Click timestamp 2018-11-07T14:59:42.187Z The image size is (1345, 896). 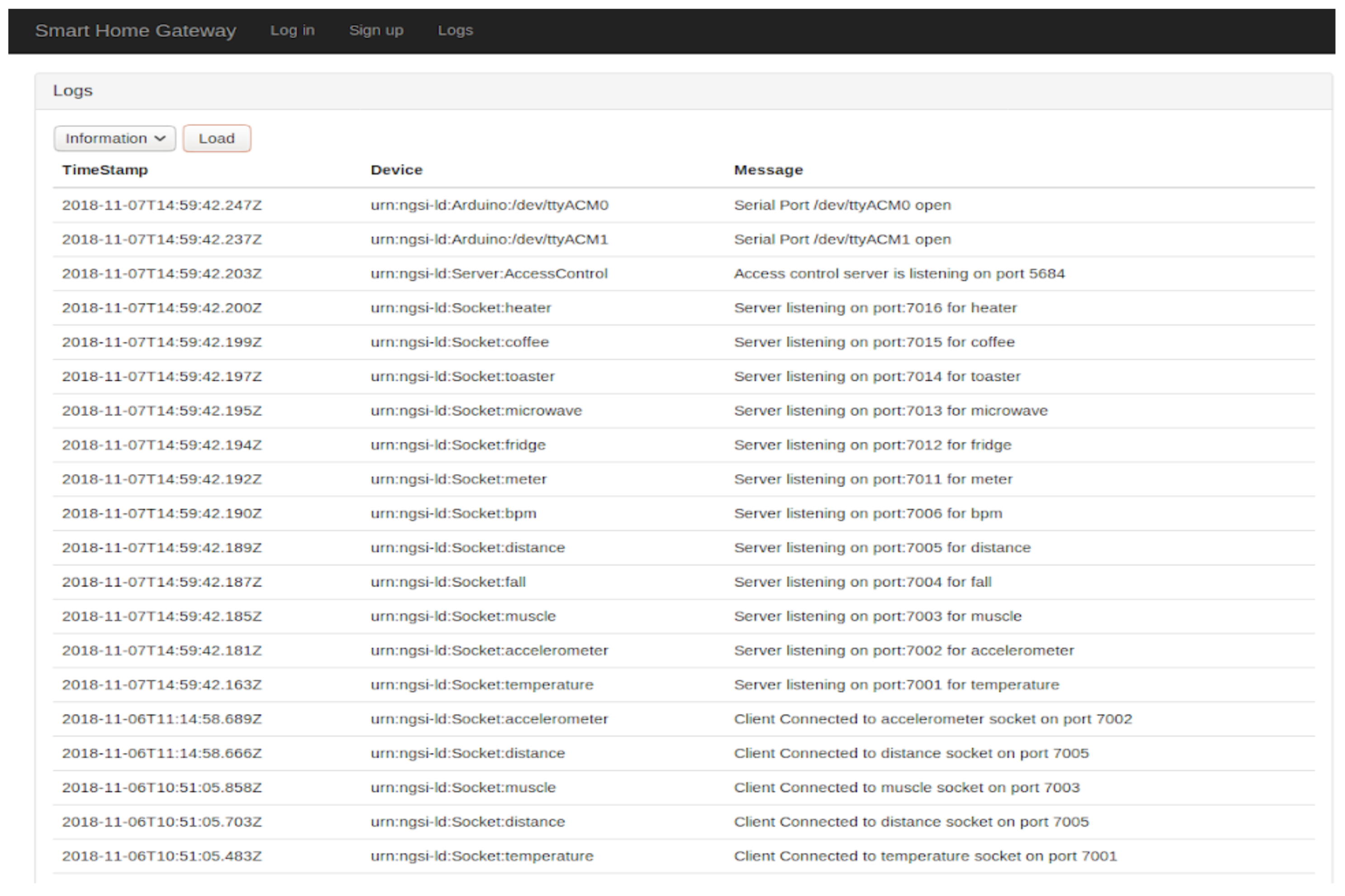pos(162,582)
